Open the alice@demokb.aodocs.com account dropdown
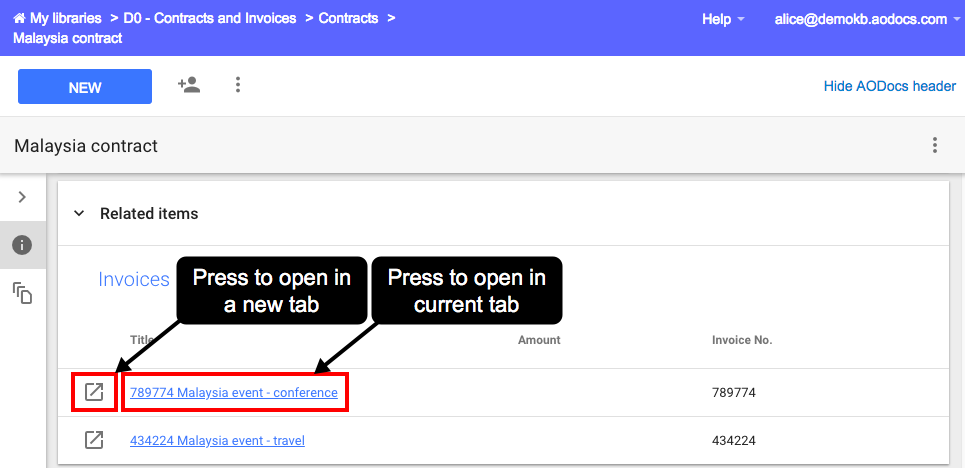Viewport: 965px width, 468px height. point(867,19)
